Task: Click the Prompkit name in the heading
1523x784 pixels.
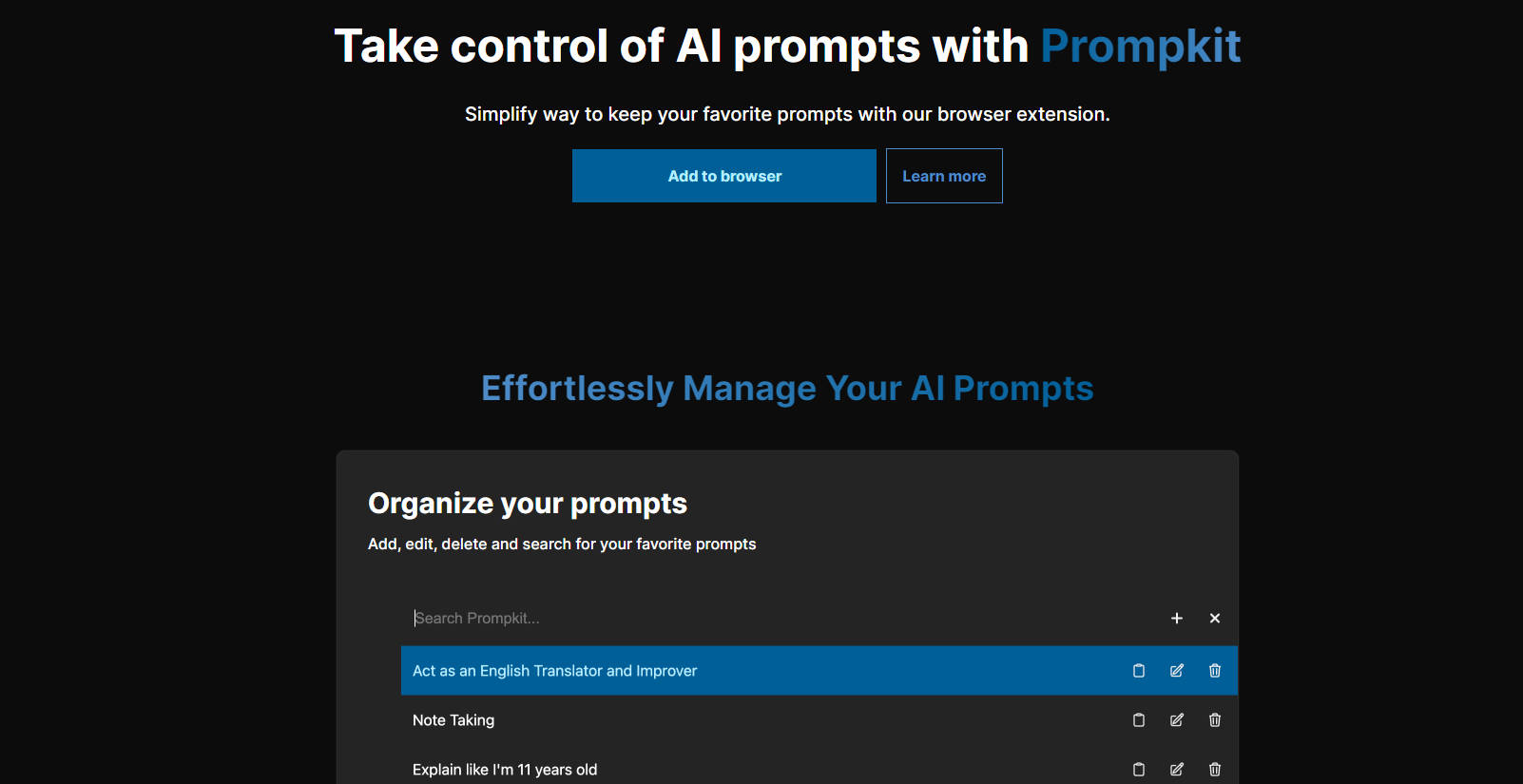Action: coord(1140,45)
